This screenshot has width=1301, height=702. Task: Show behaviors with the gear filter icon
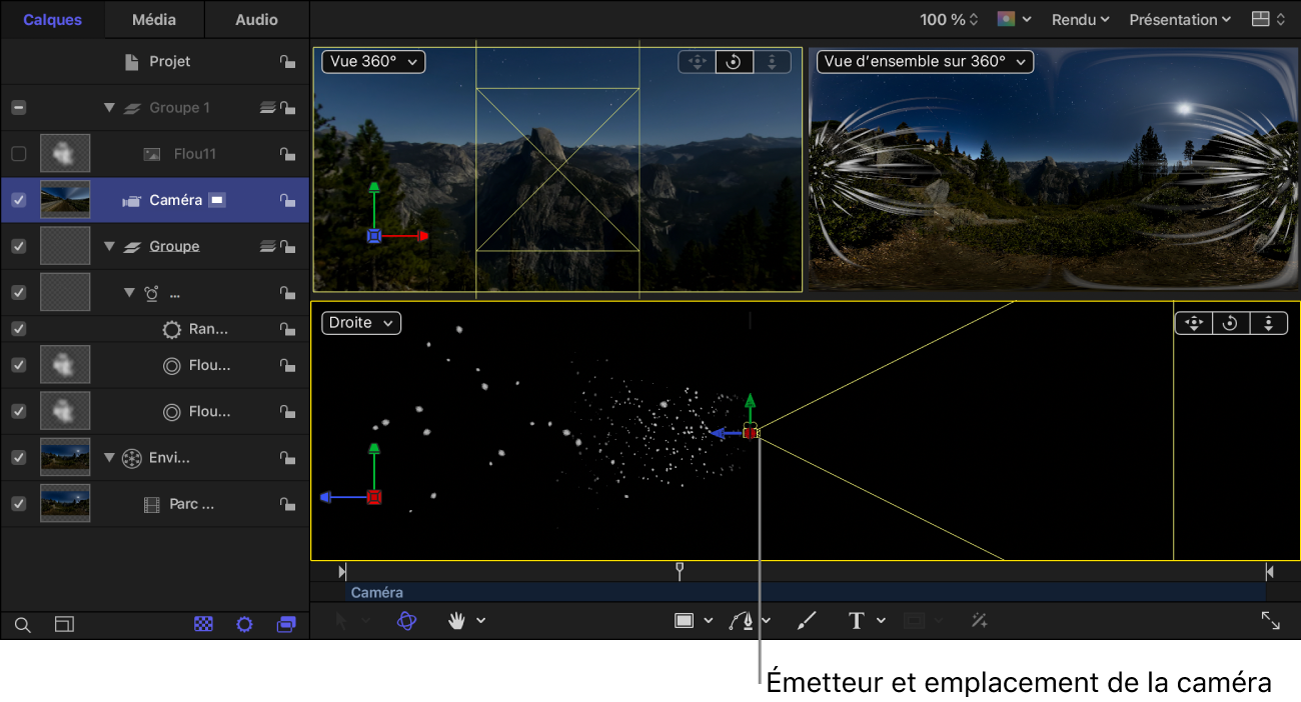pyautogui.click(x=244, y=624)
